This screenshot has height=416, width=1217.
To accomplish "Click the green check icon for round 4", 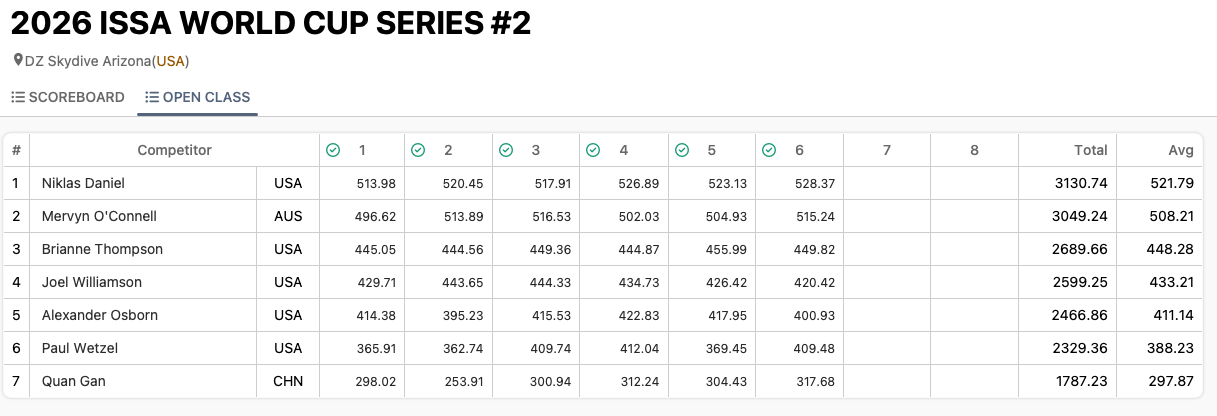I will 593,150.
